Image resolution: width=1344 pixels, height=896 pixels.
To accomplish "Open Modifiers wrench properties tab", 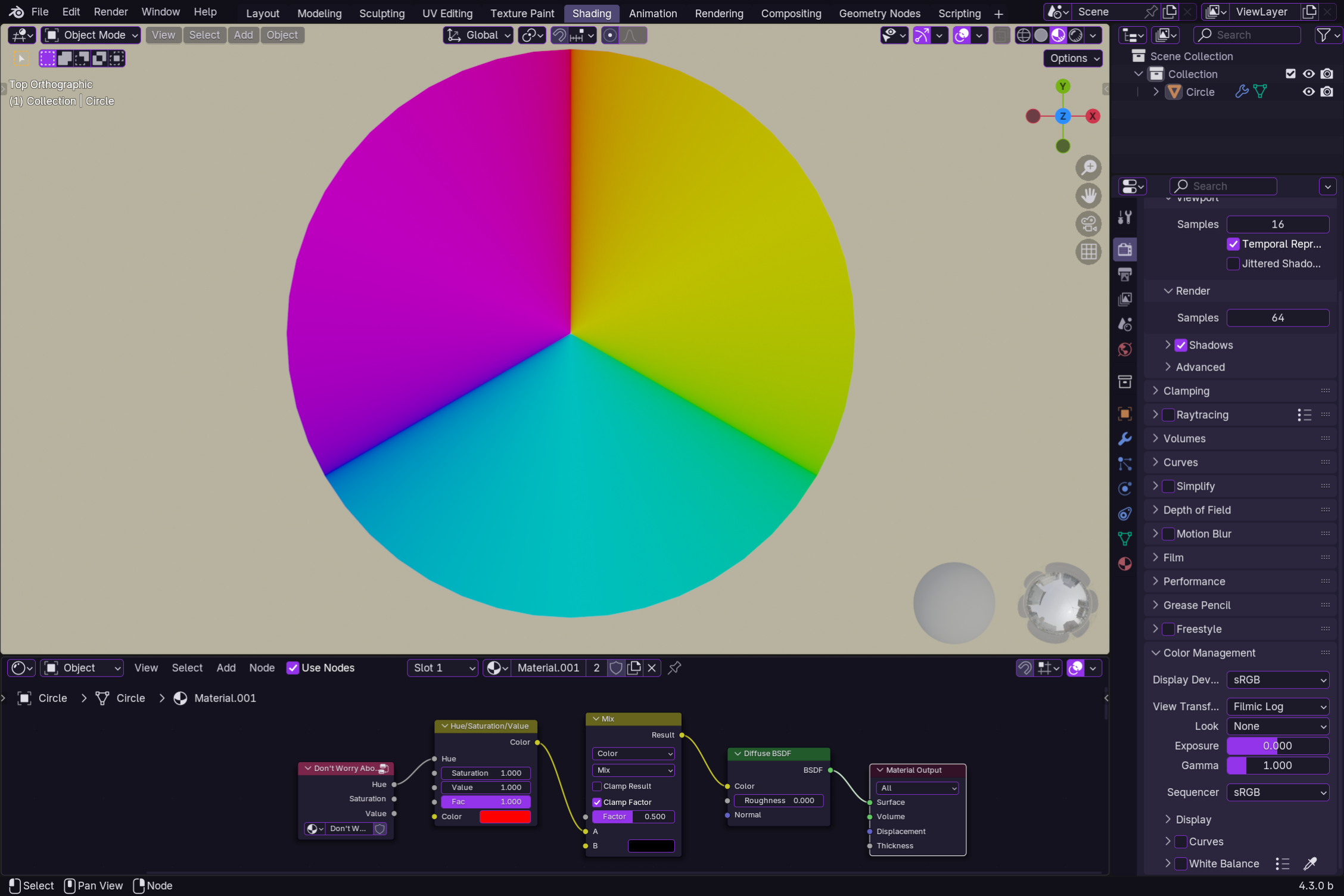I will (x=1125, y=439).
